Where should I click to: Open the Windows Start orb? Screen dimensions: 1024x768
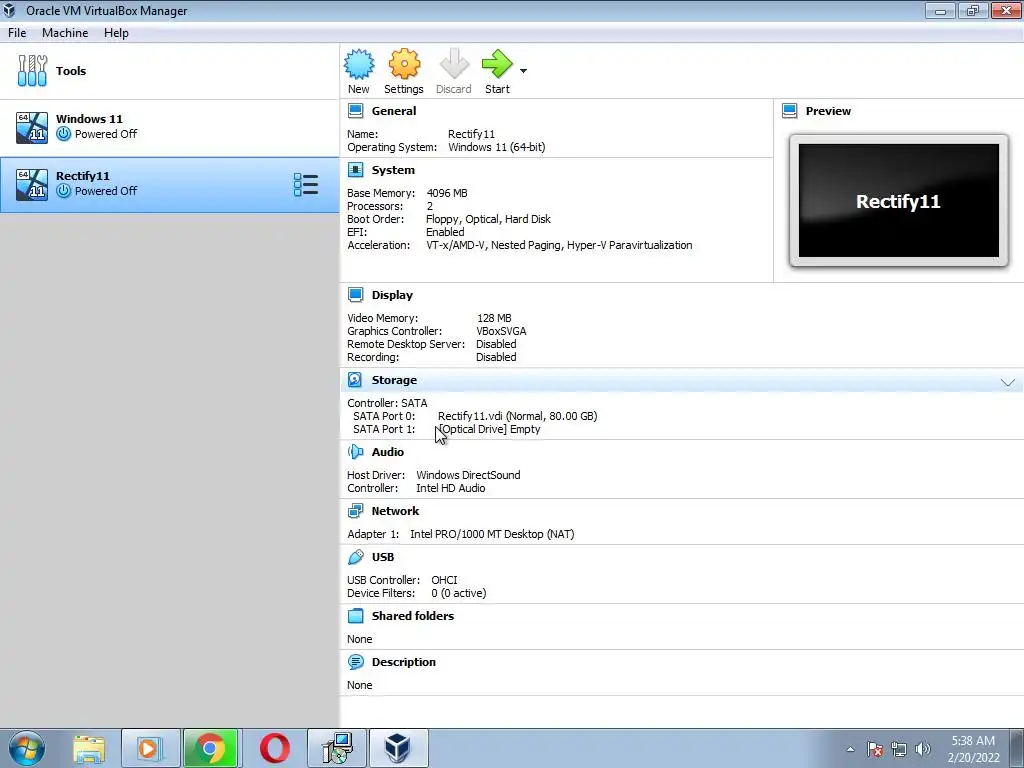[x=27, y=748]
